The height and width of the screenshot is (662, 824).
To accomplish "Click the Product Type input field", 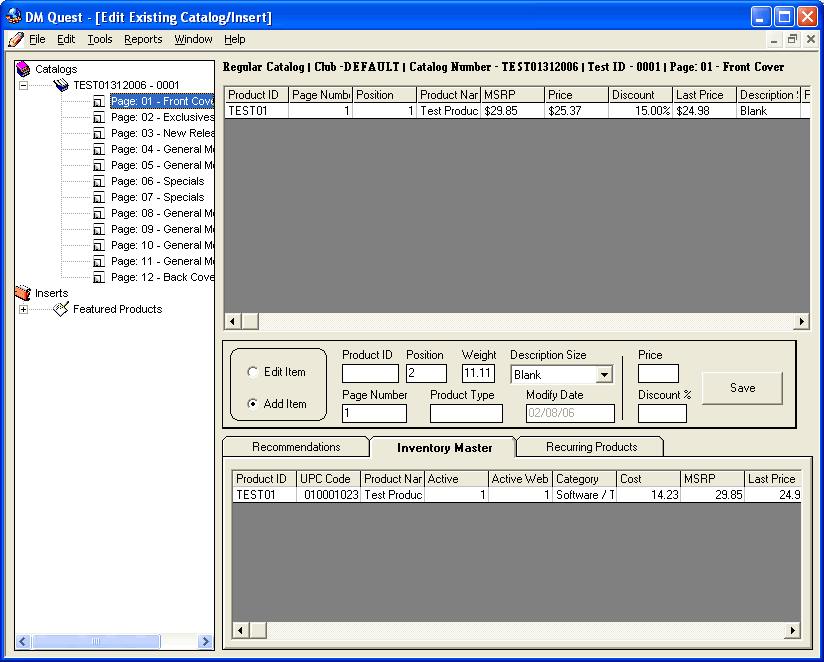I will point(466,413).
